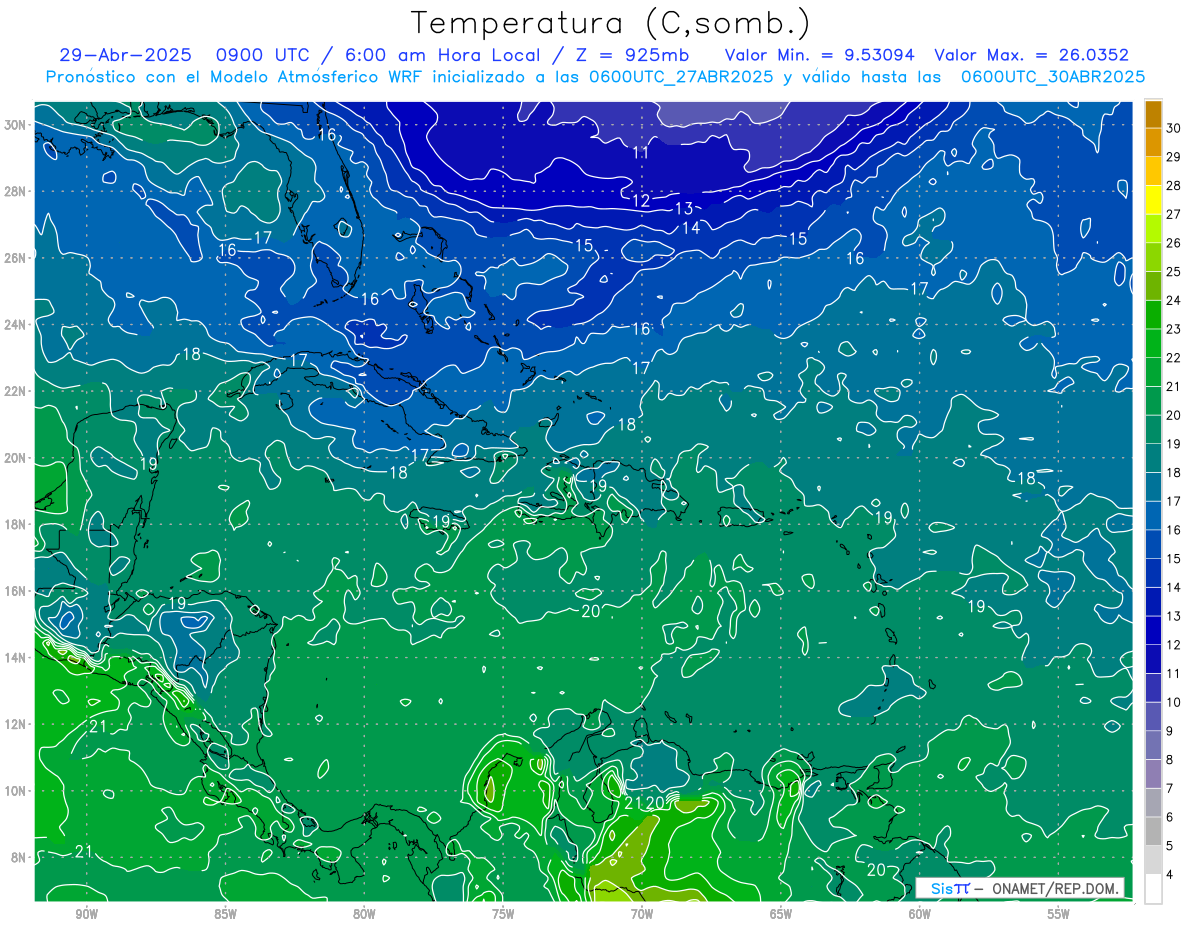Click the "20N" latitude axis label

click(x=16, y=457)
